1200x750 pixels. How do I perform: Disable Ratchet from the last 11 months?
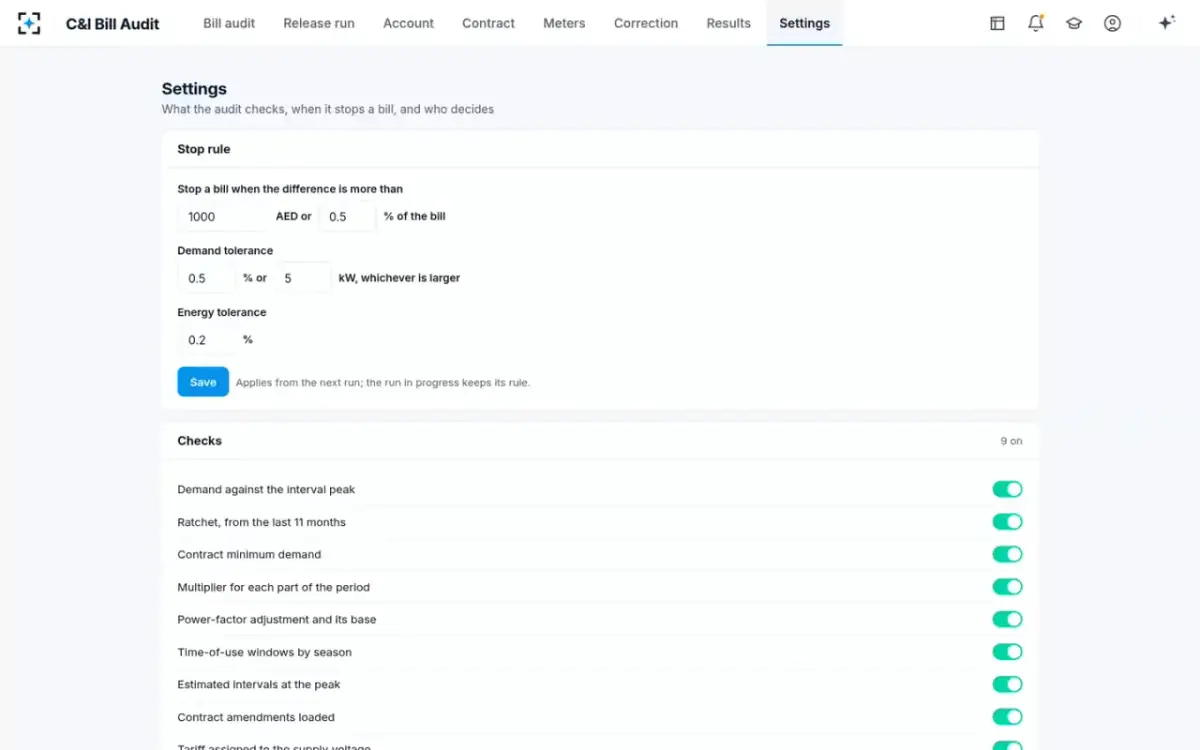coord(1007,522)
